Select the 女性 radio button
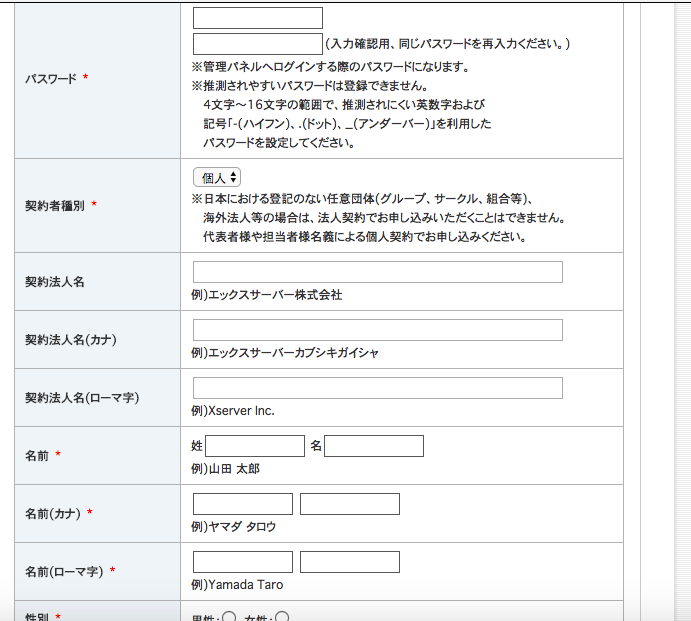691x621 pixels. pos(282,617)
